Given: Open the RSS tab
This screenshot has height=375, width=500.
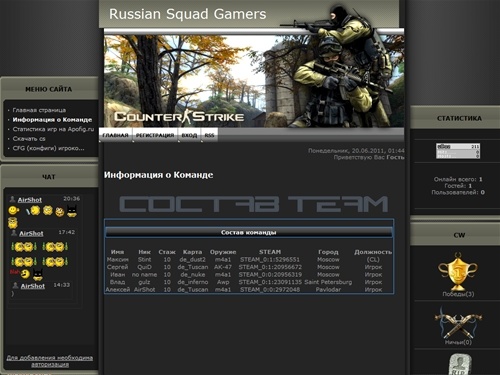Looking at the screenshot, I should point(209,135).
